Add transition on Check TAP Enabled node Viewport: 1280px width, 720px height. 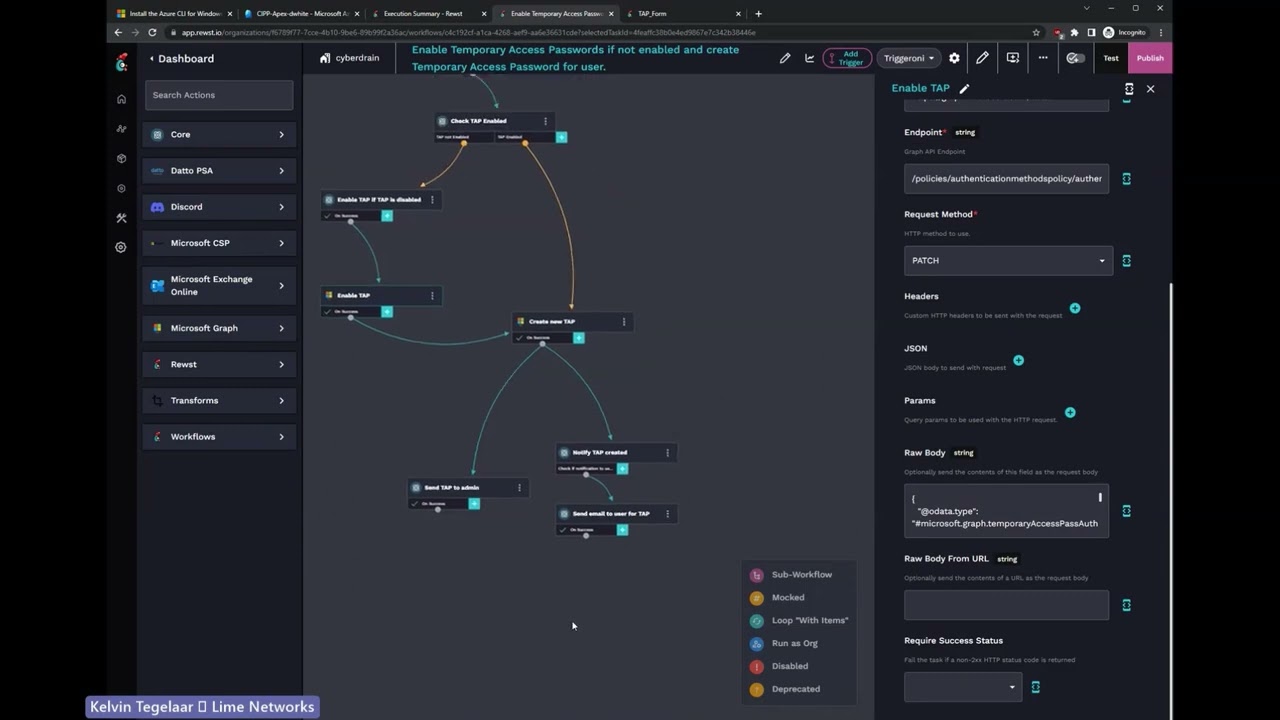(x=561, y=137)
